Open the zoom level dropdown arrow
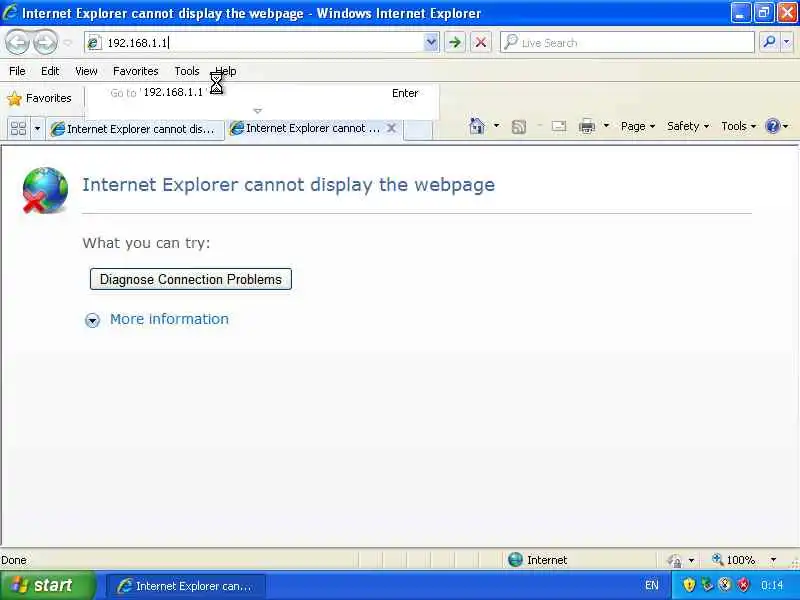 pos(773,560)
